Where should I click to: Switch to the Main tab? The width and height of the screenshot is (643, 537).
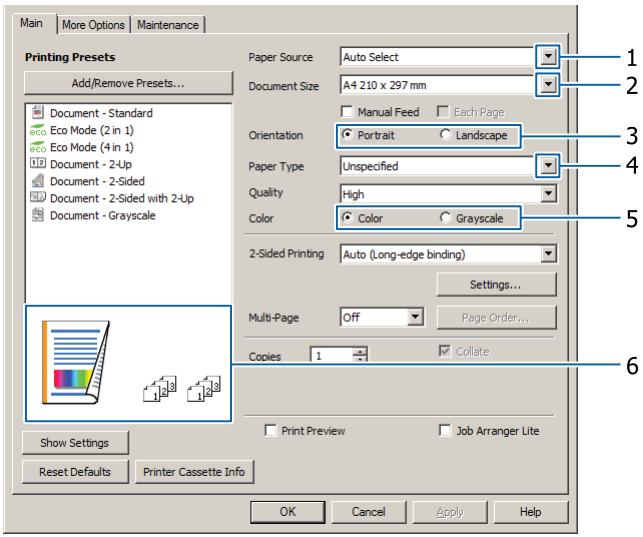(x=32, y=23)
